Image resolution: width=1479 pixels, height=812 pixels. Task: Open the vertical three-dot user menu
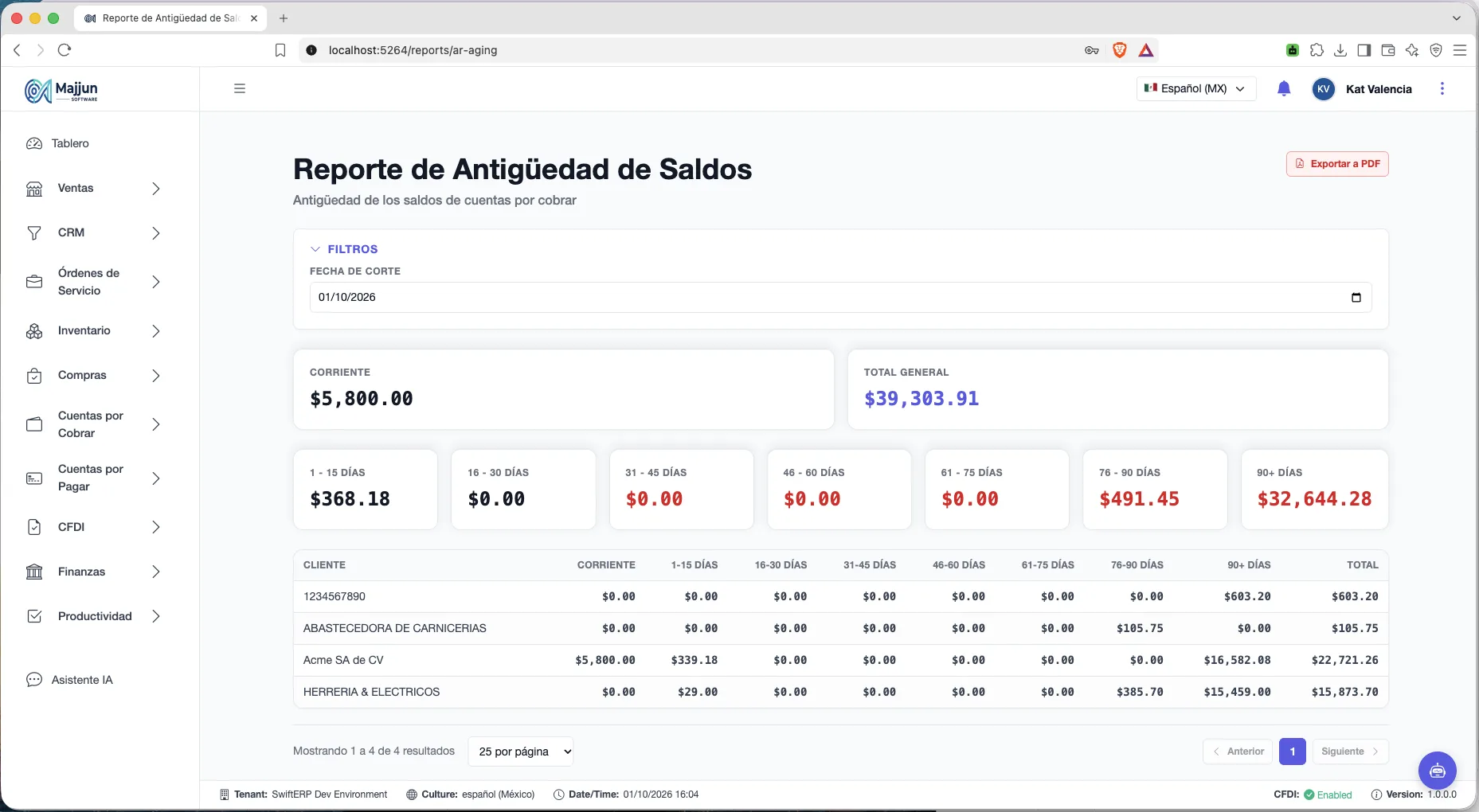tap(1442, 88)
